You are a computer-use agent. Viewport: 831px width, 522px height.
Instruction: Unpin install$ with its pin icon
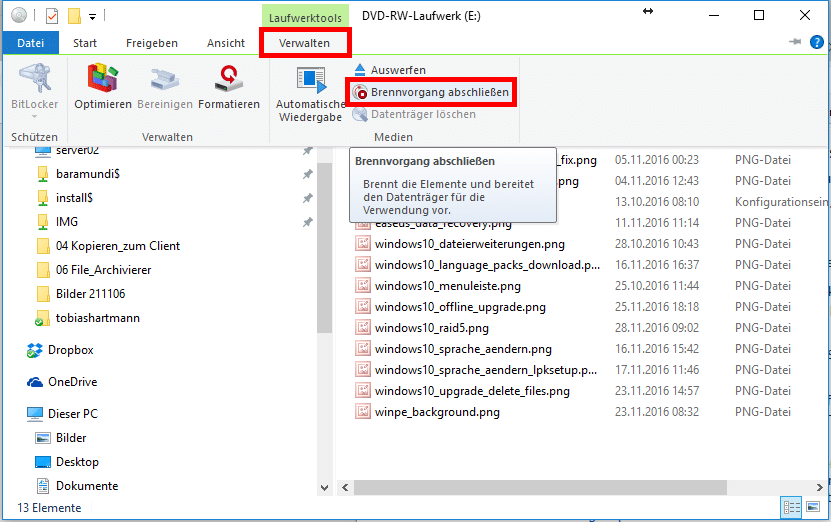(307, 198)
